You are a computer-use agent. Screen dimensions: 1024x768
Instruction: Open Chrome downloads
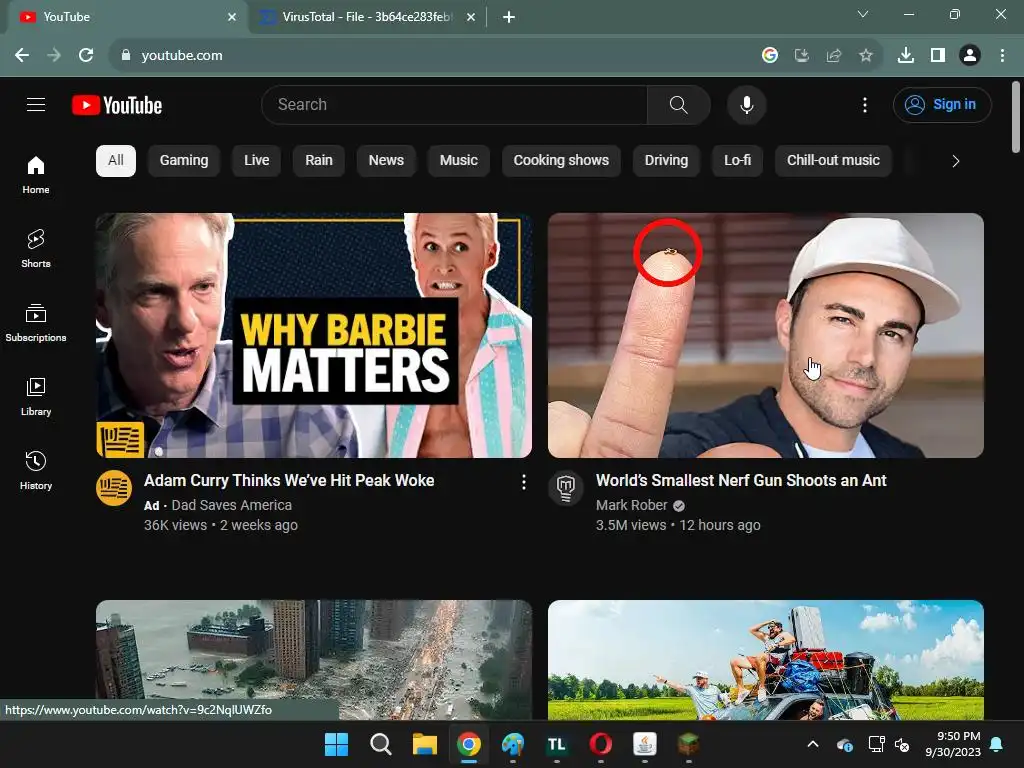tap(906, 56)
